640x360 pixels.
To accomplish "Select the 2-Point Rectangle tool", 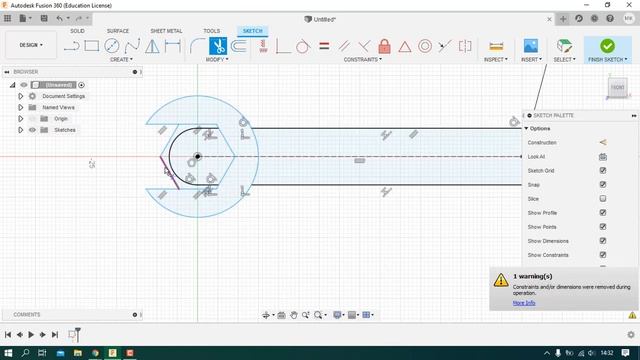I will tap(91, 46).
